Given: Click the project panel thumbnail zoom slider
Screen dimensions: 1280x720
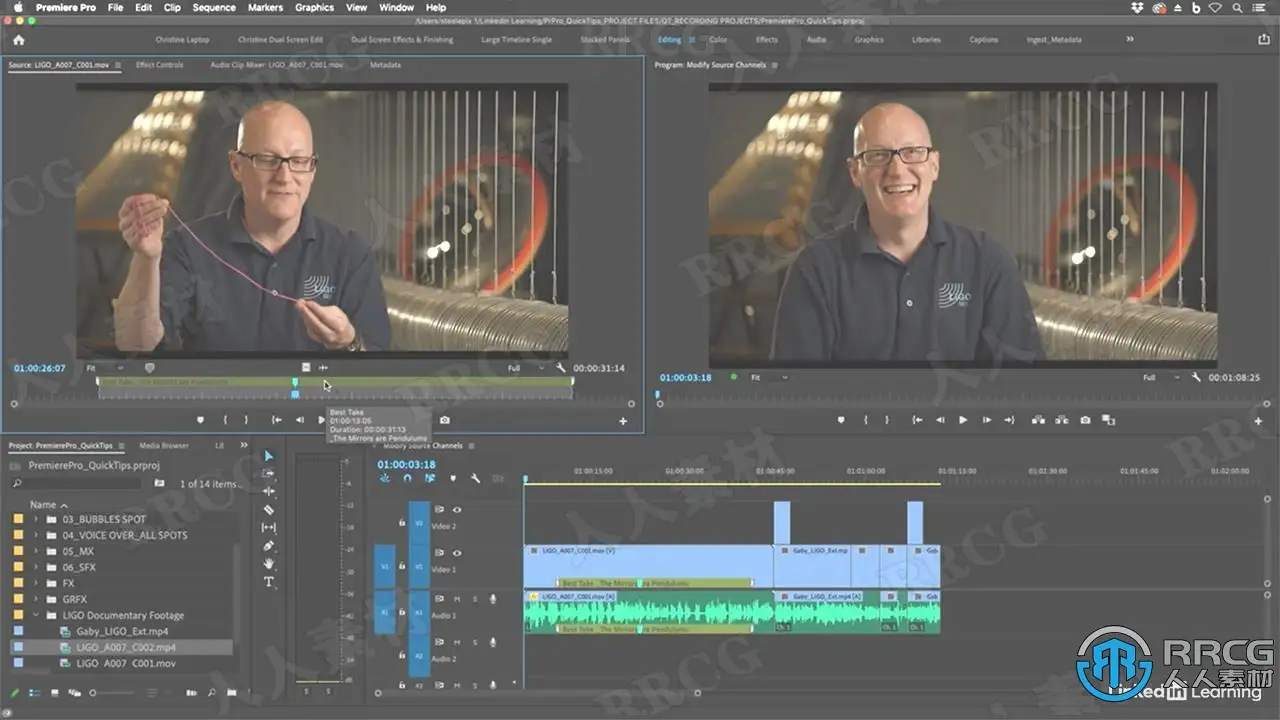Looking at the screenshot, I should [x=93, y=692].
